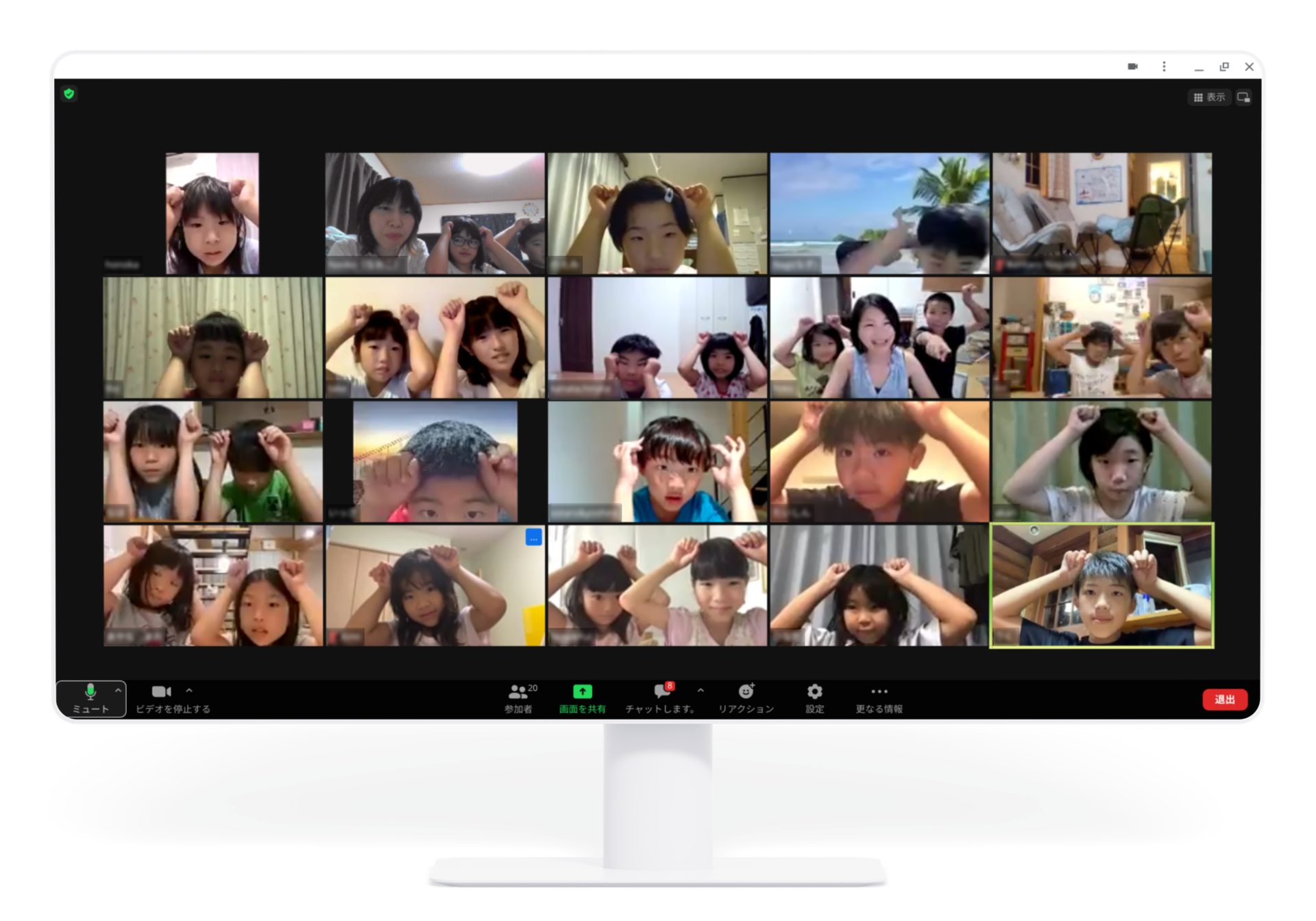
Task: Click blue ellipsis button on participant tile
Action: (x=533, y=538)
